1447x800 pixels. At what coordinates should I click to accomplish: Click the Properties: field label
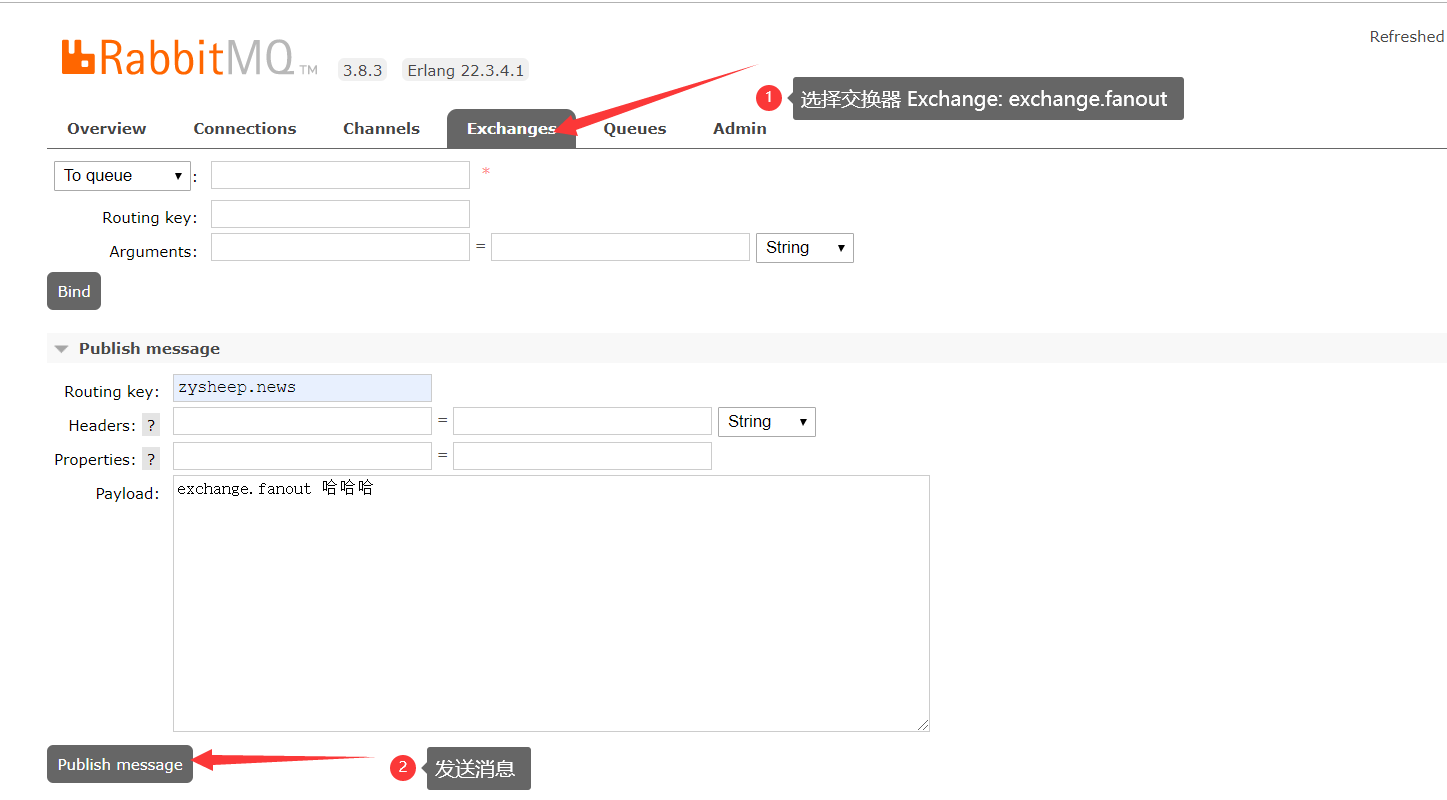(95, 459)
